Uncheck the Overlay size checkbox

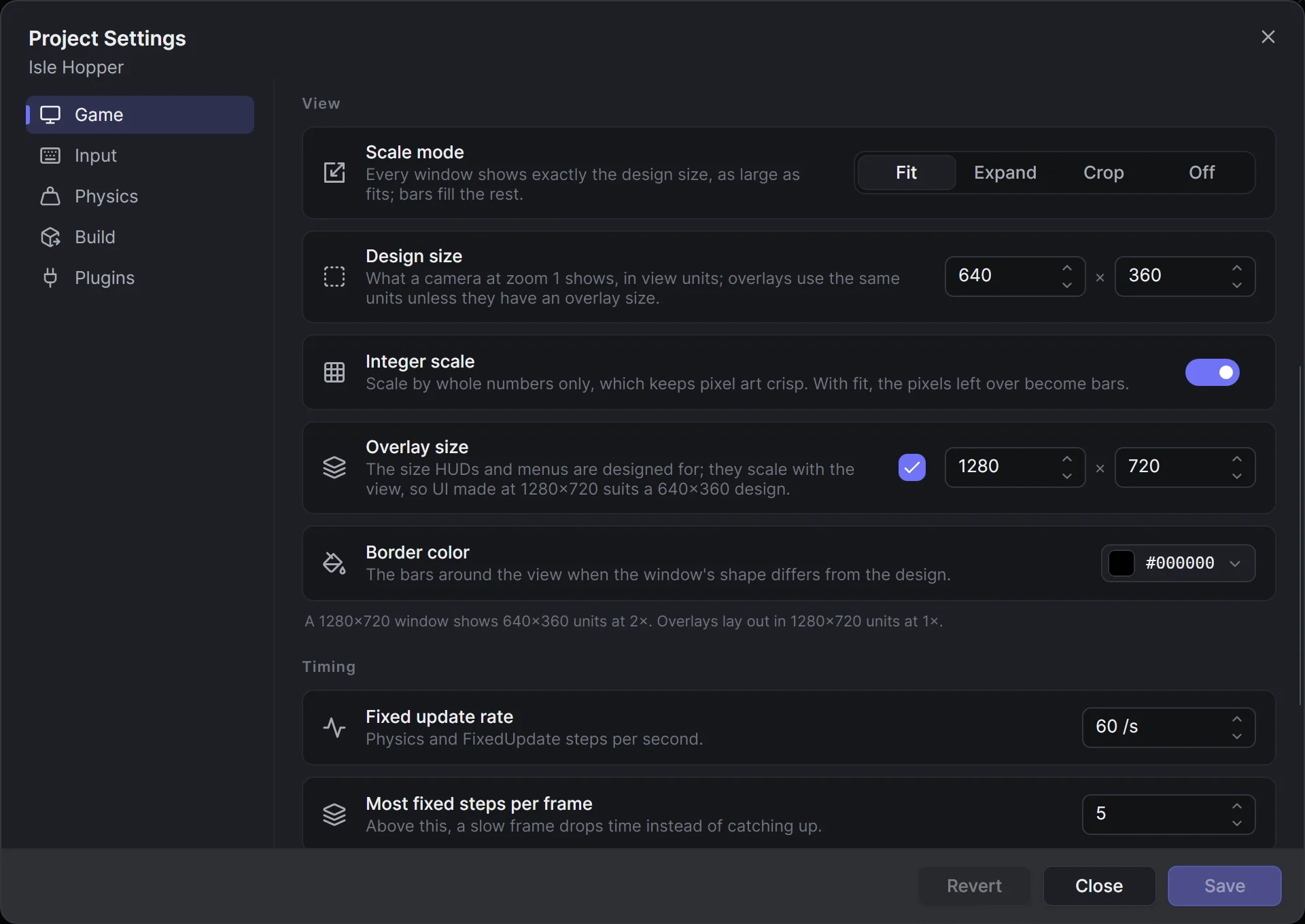click(912, 467)
